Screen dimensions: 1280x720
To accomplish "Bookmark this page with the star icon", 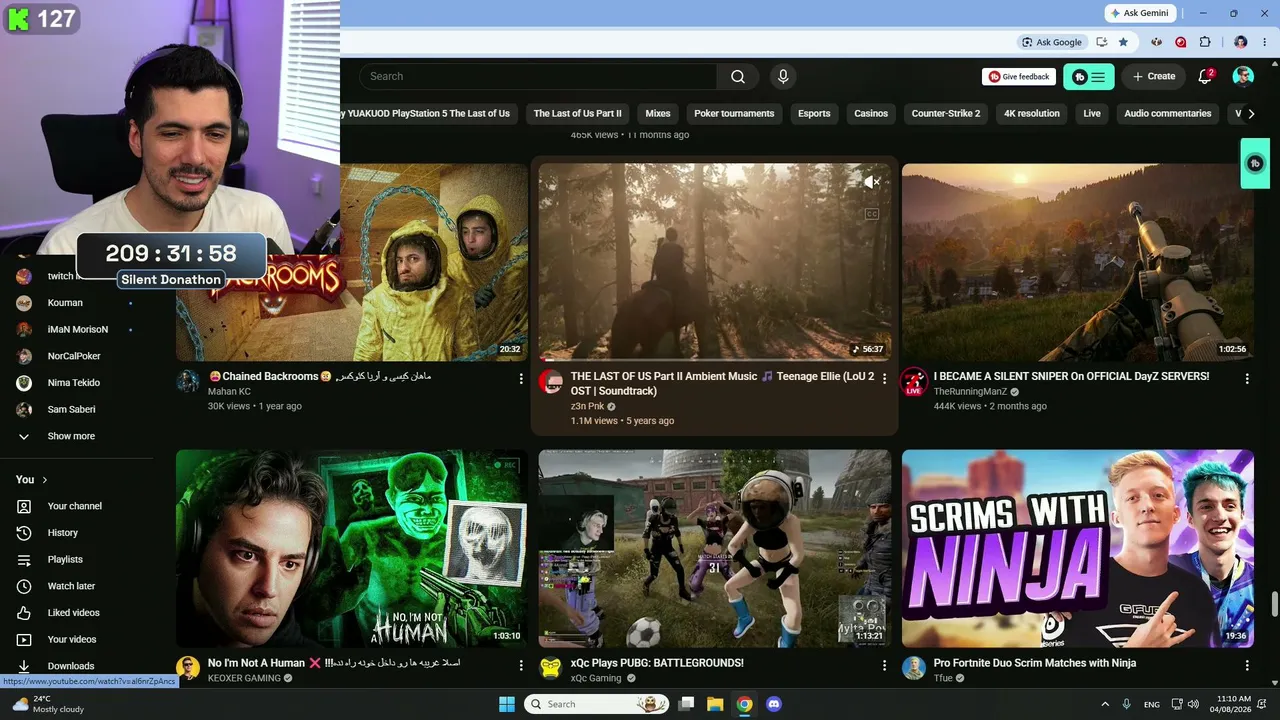I will pyautogui.click(x=1123, y=42).
